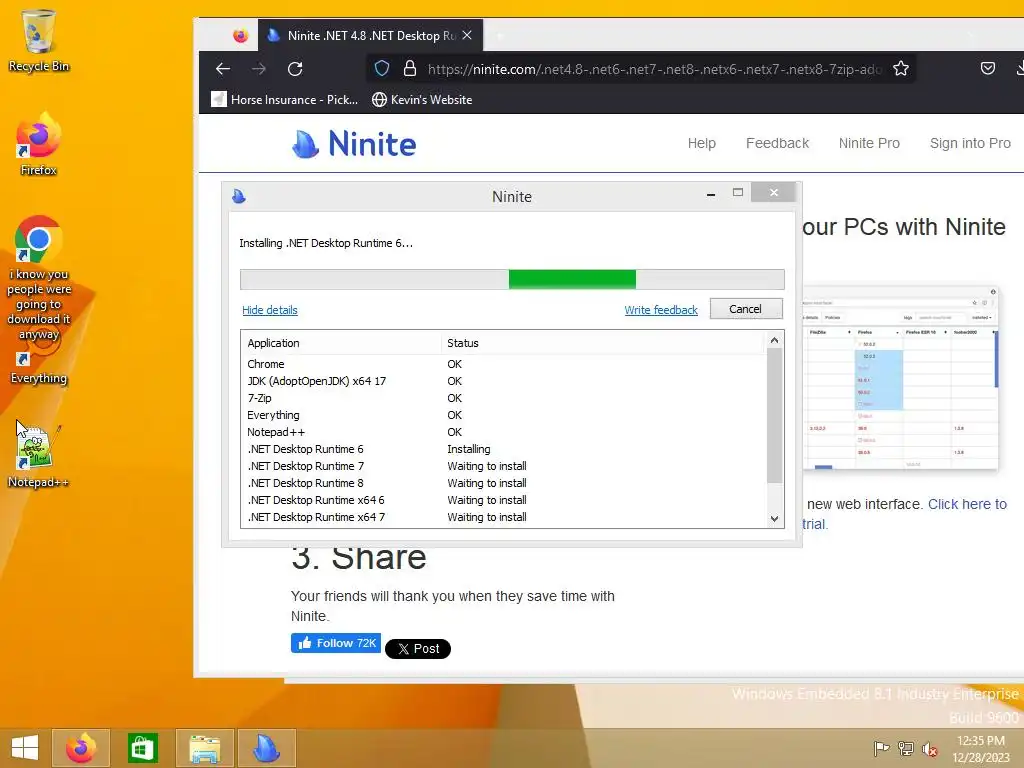
Task: Select the .NET Desktop Runtime x64 7 row
Action: 503,517
